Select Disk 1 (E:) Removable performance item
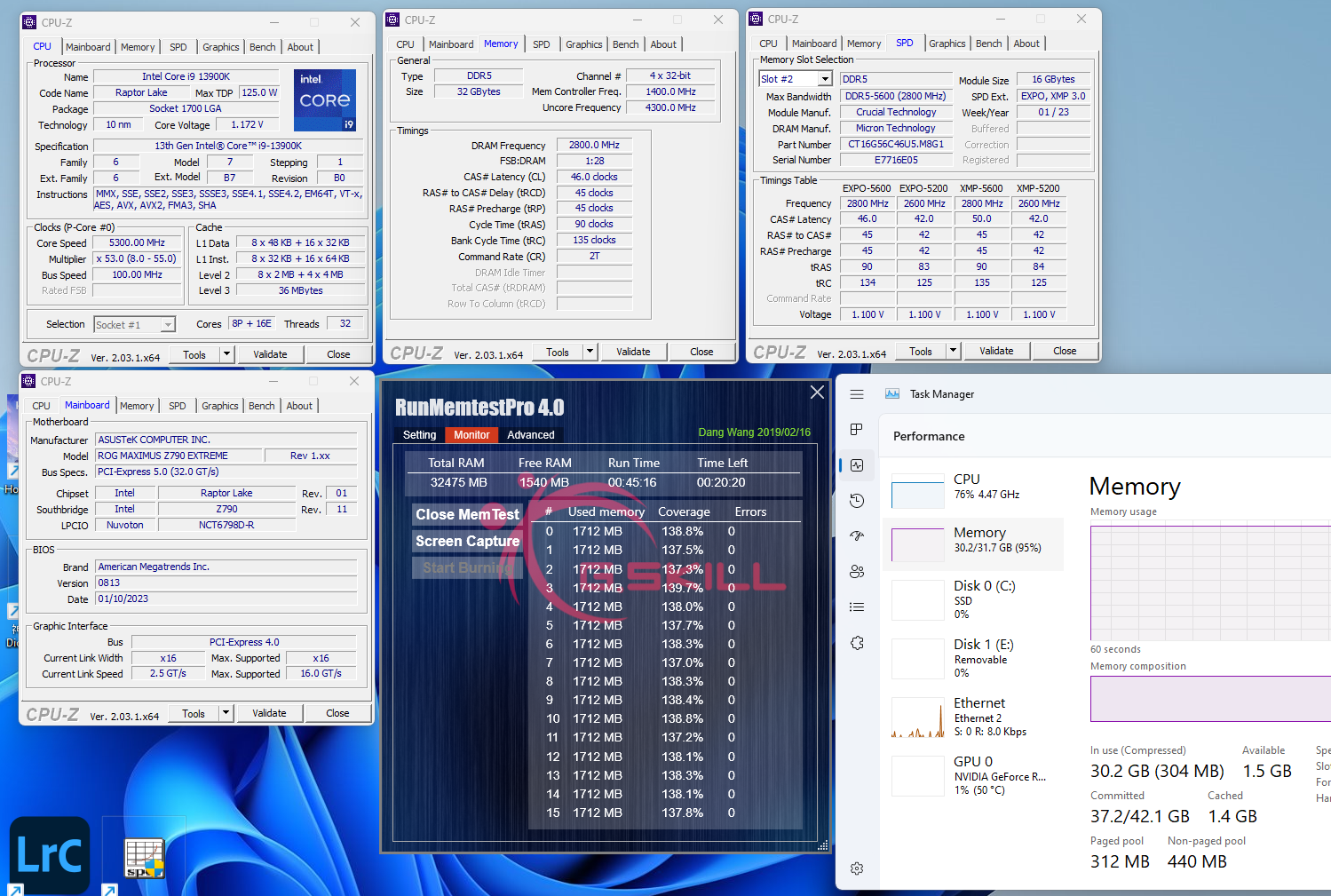 pos(972,658)
